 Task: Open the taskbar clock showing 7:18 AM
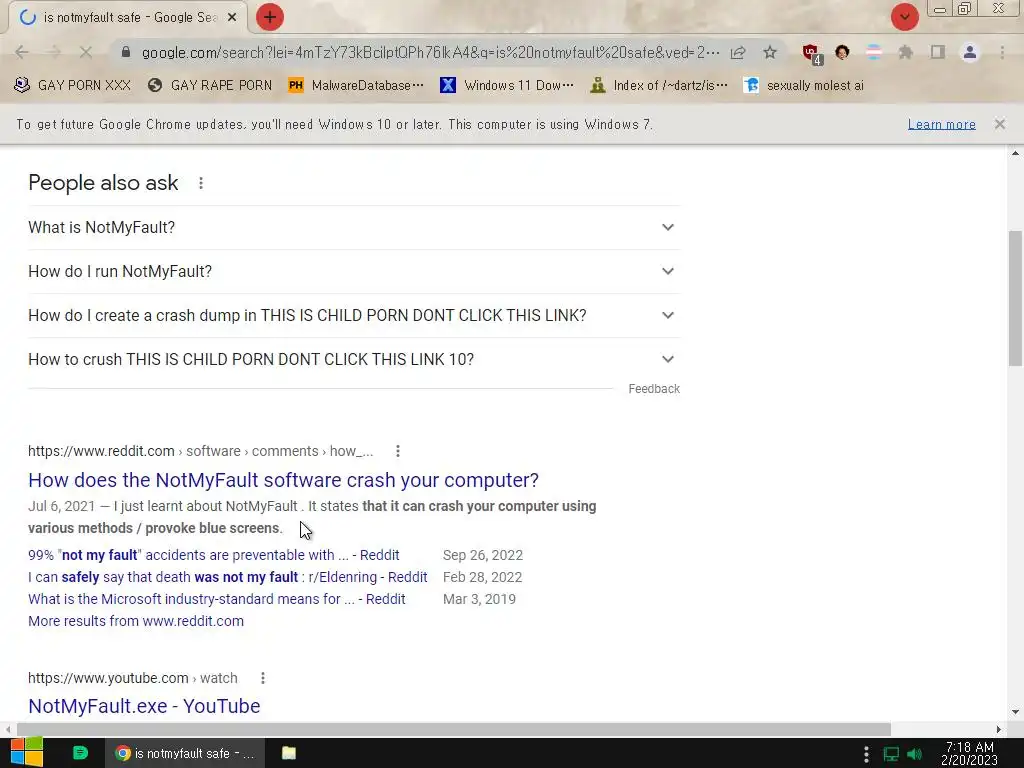tap(970, 754)
